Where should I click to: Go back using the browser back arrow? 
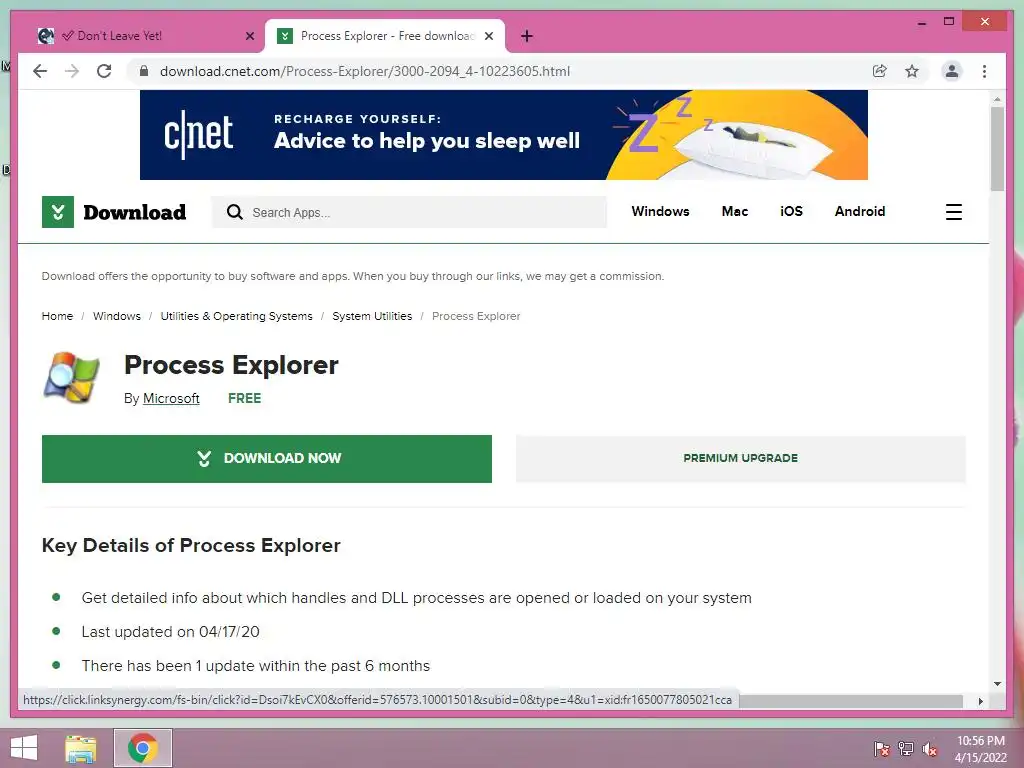[x=40, y=71]
